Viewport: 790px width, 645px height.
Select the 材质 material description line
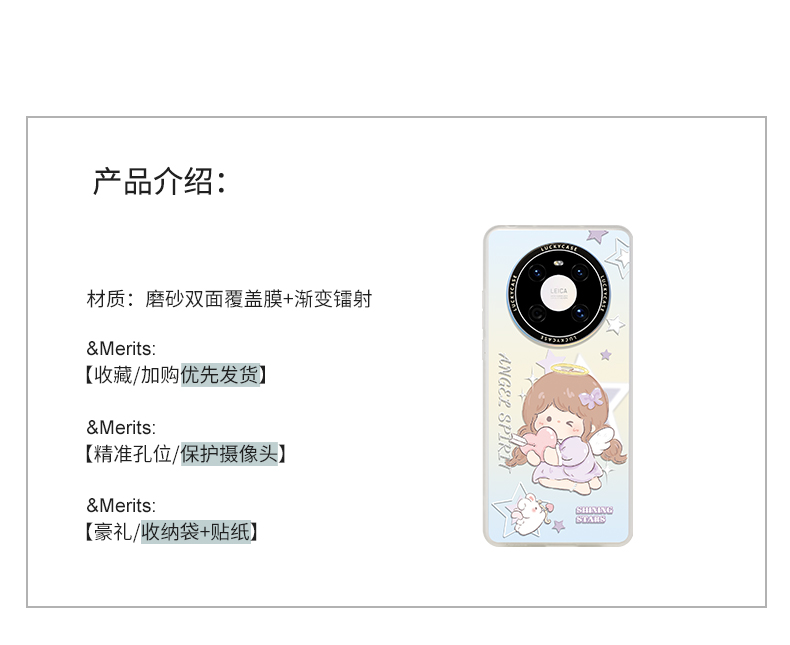coord(229,299)
